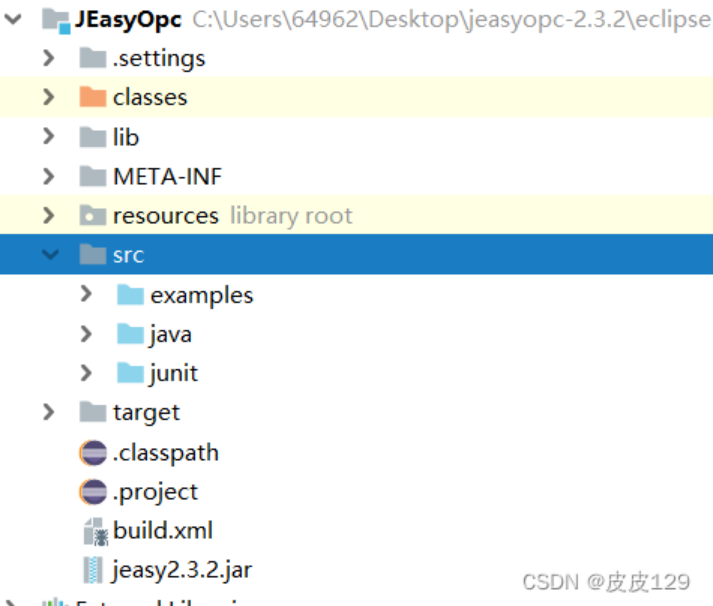
Task: Select the jeasy2.3.2.jar file name
Action: (x=182, y=571)
